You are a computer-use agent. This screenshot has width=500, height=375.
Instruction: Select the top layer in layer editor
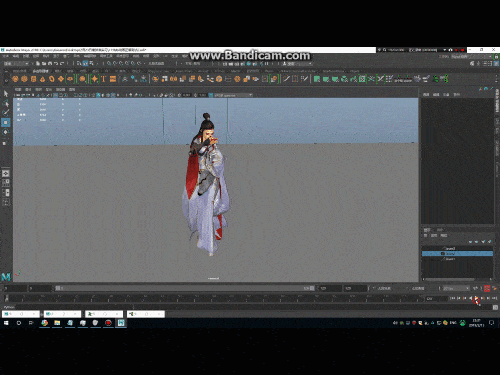coord(457,248)
